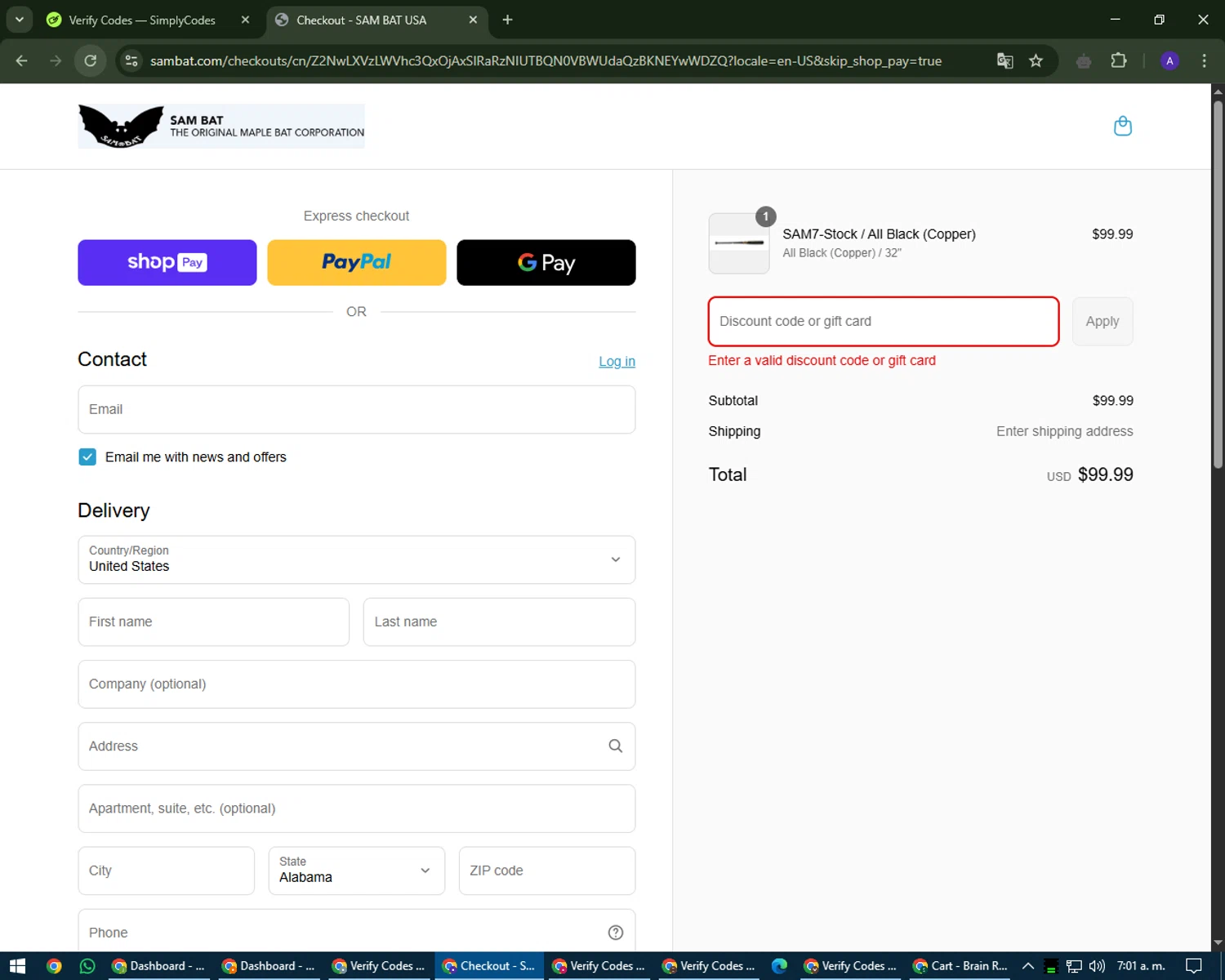Bookmark this page with the star icon
The width and height of the screenshot is (1225, 980).
1036,60
